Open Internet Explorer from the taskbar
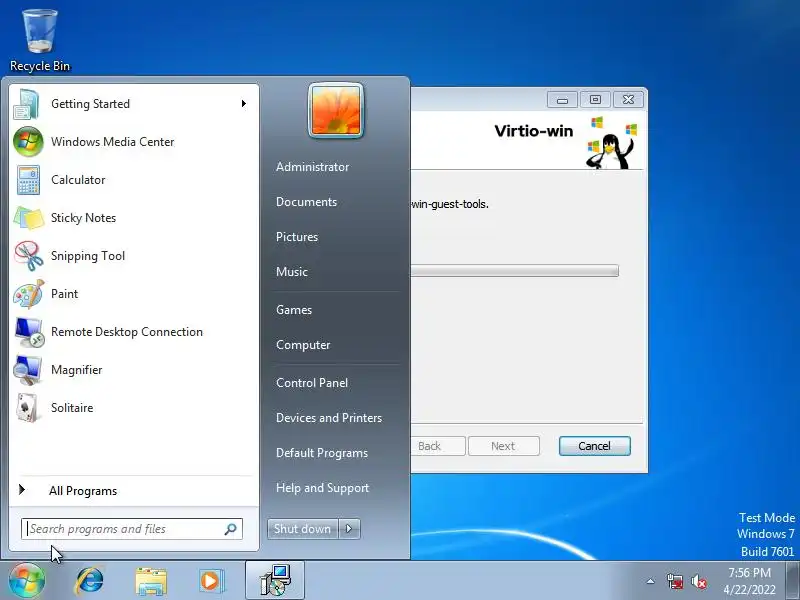The width and height of the screenshot is (800, 600). (x=89, y=581)
